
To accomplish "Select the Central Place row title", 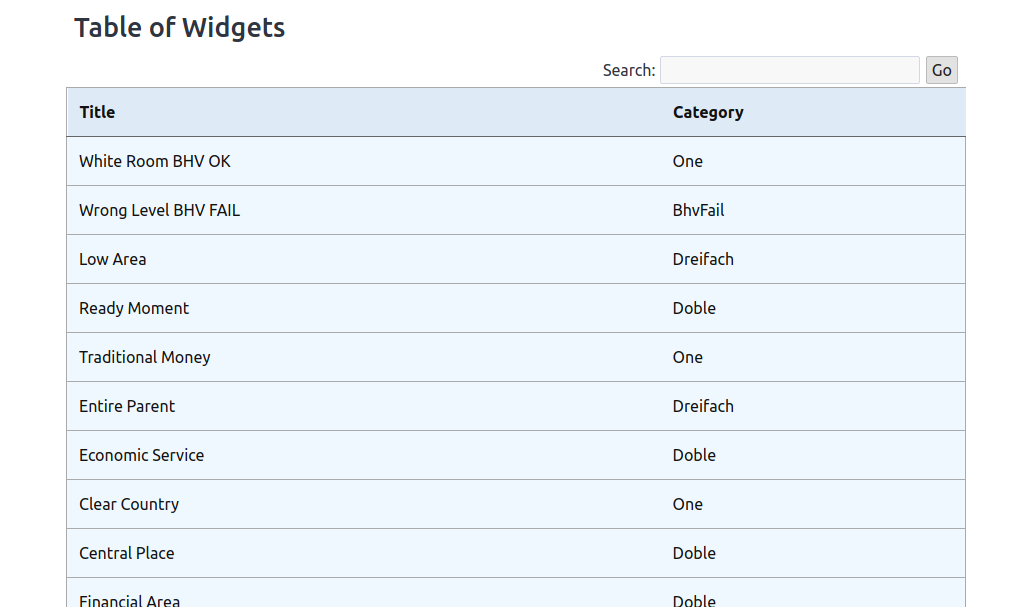I will [x=127, y=553].
